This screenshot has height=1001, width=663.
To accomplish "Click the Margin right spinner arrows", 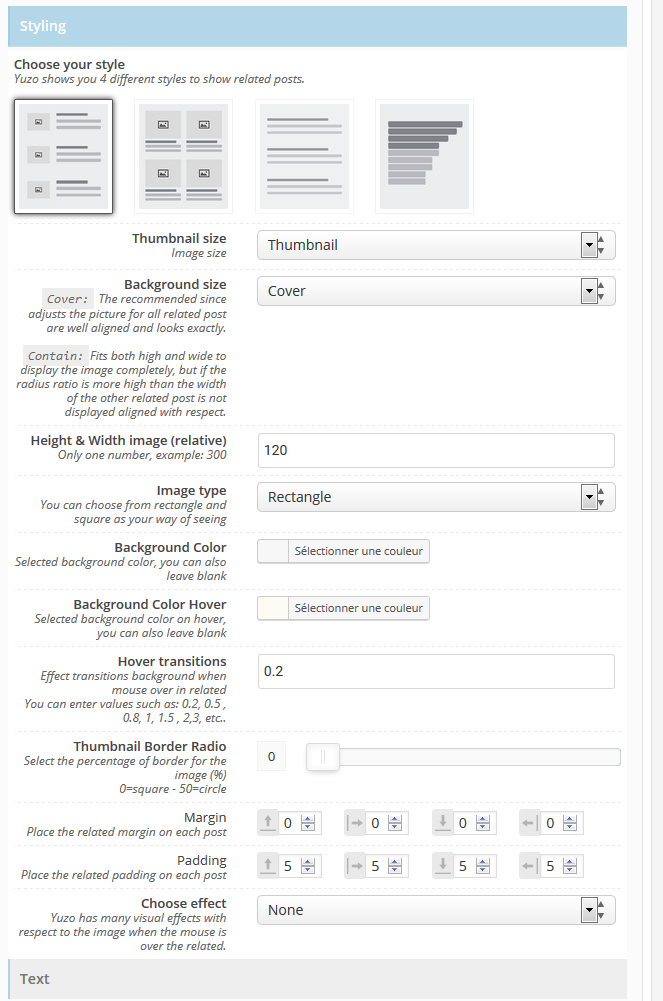I will [396, 824].
